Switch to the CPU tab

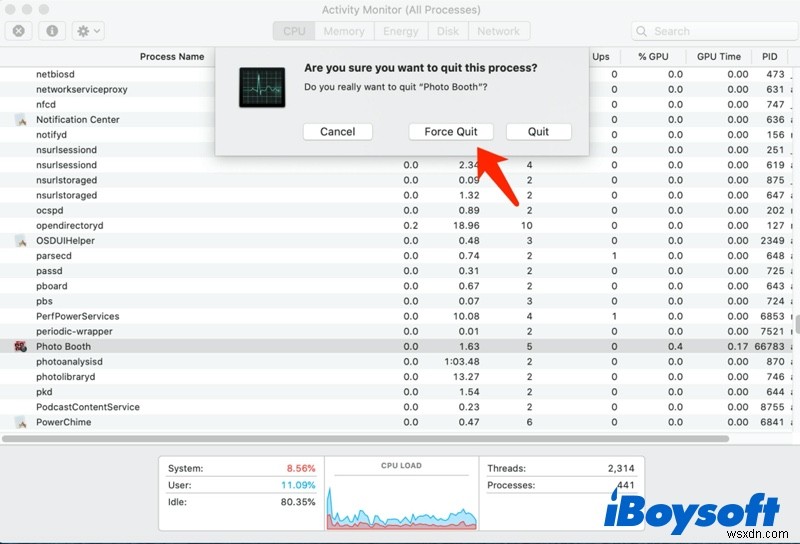[x=294, y=31]
